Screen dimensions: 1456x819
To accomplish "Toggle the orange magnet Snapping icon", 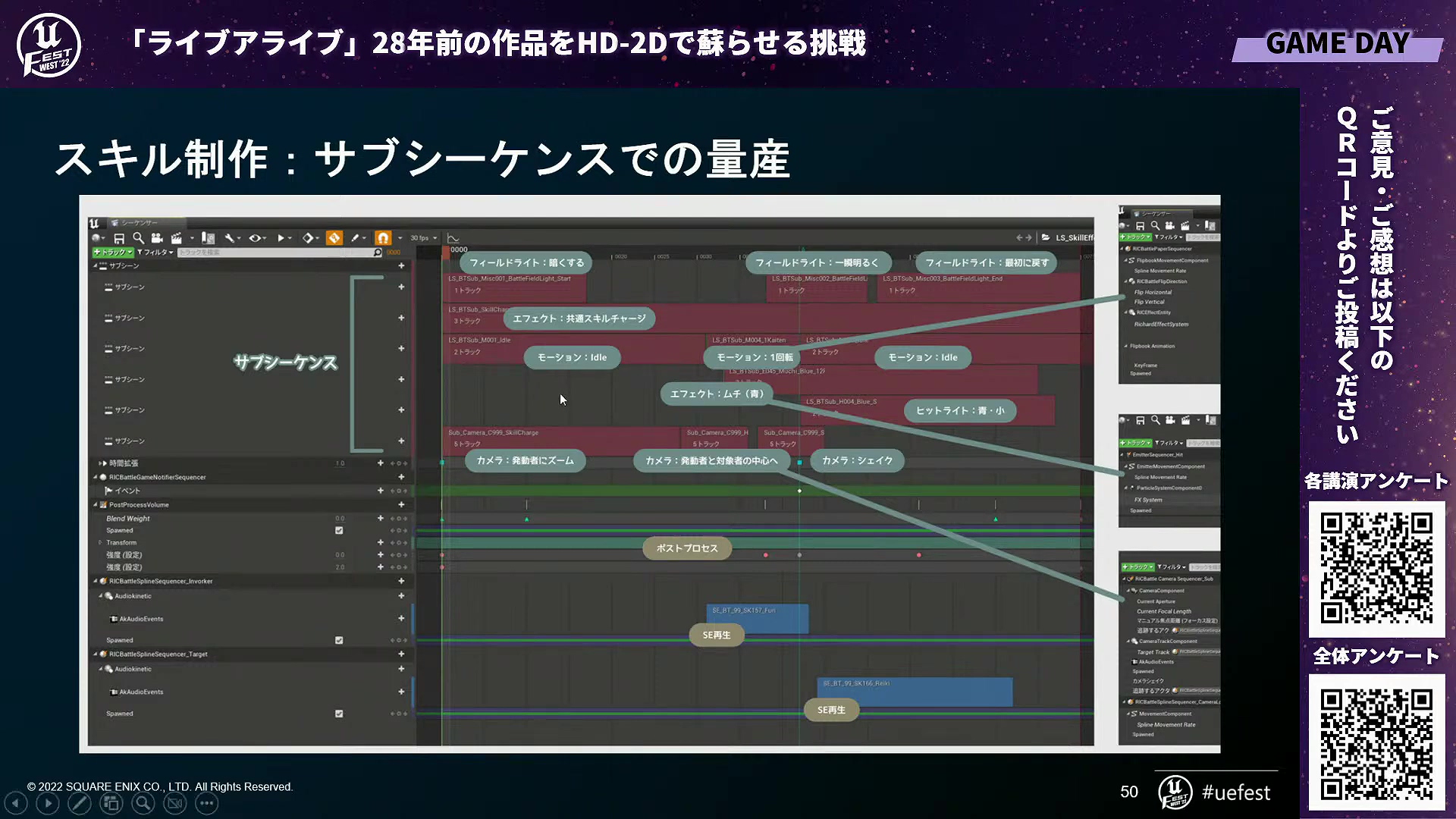I will [383, 238].
